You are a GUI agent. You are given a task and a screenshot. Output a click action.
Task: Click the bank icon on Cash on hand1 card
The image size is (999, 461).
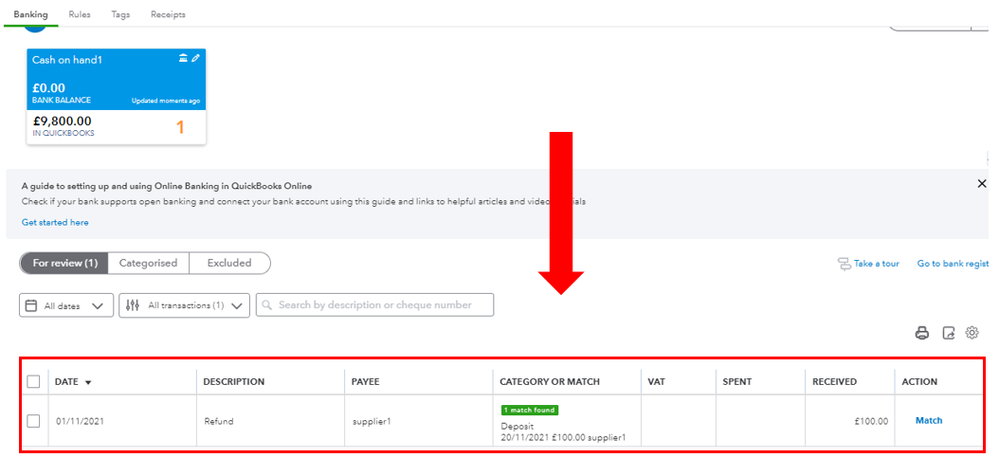pos(183,59)
